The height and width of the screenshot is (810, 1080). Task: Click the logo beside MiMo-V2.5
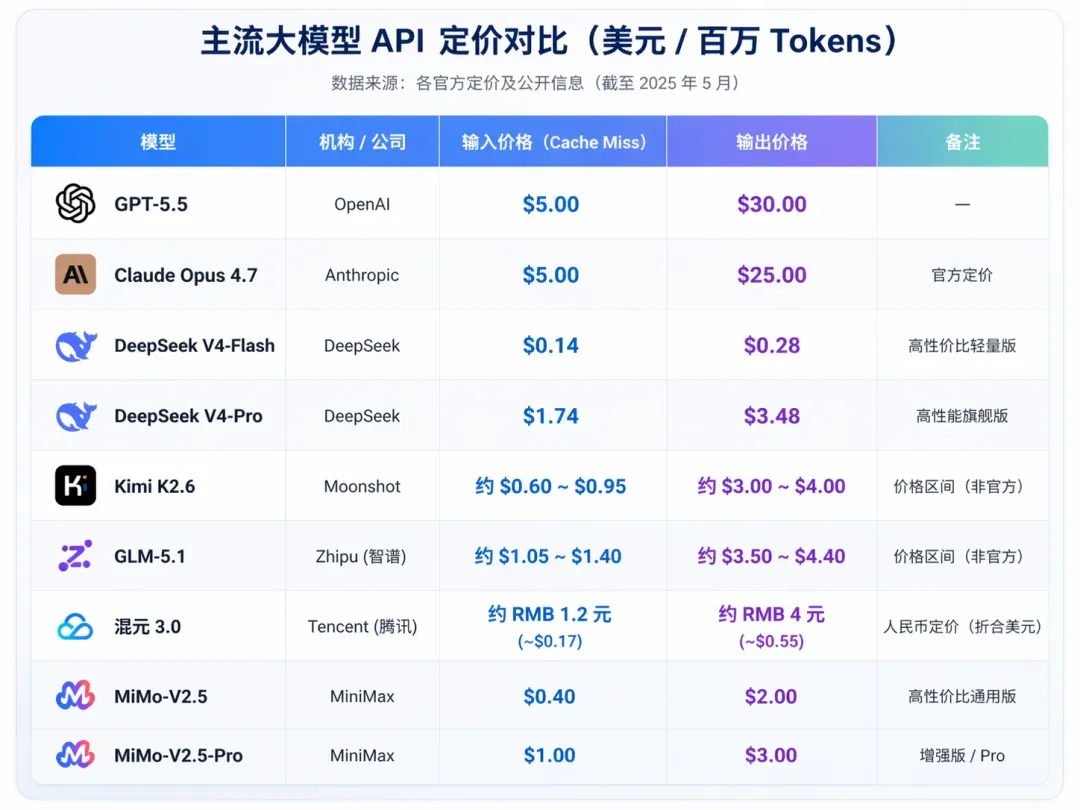click(75, 696)
